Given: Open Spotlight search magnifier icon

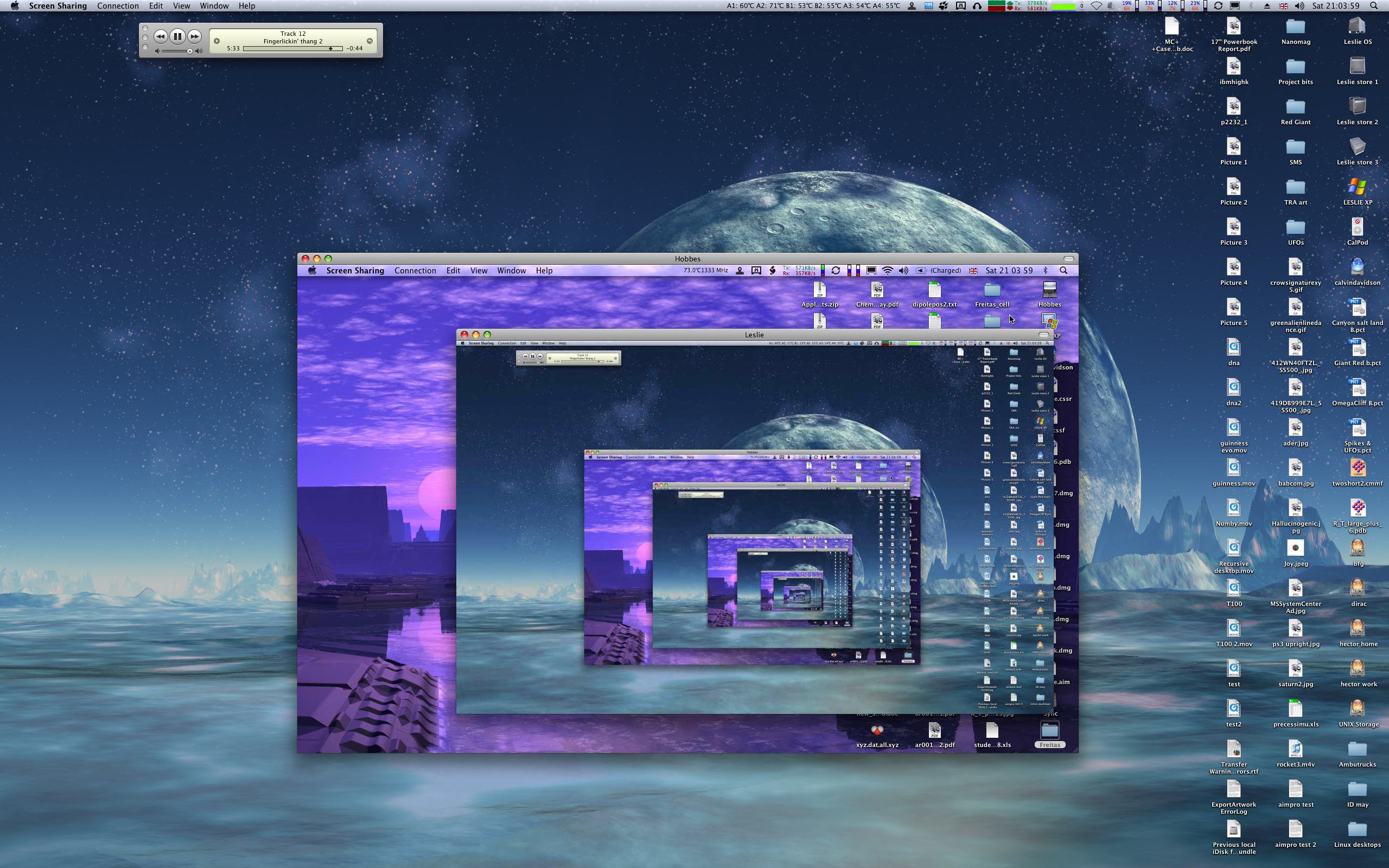Looking at the screenshot, I should pyautogui.click(x=1374, y=6).
